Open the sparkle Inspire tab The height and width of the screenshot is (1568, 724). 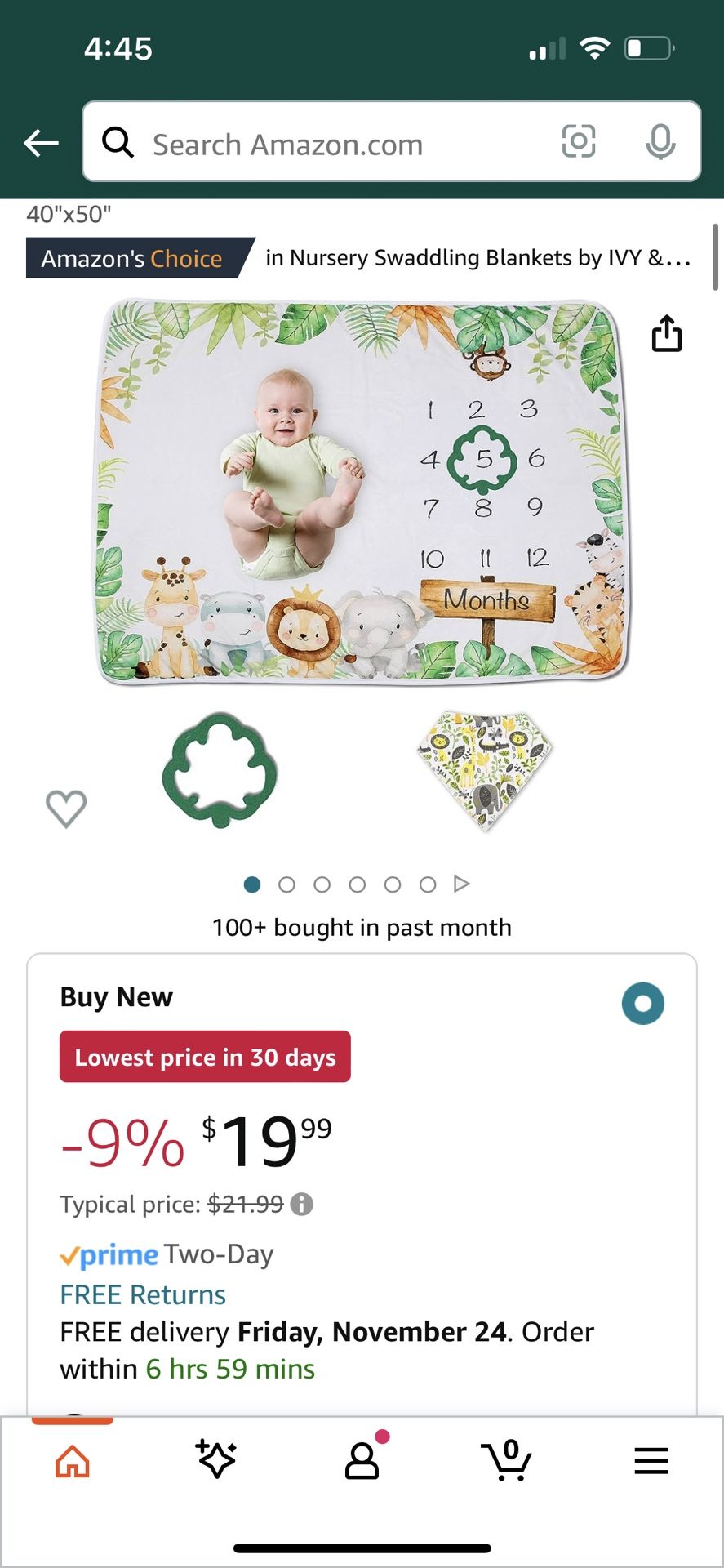[216, 1459]
